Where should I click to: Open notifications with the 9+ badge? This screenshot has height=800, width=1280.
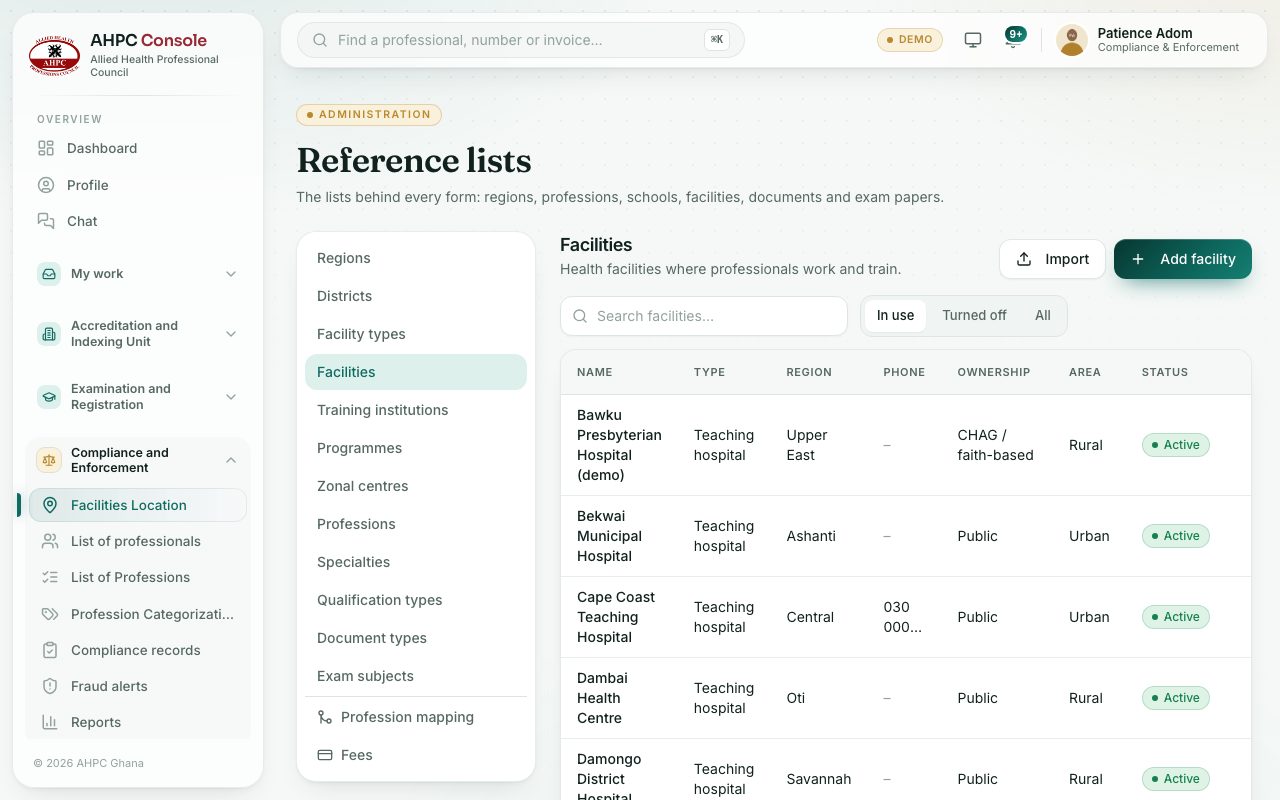pyautogui.click(x=1013, y=40)
